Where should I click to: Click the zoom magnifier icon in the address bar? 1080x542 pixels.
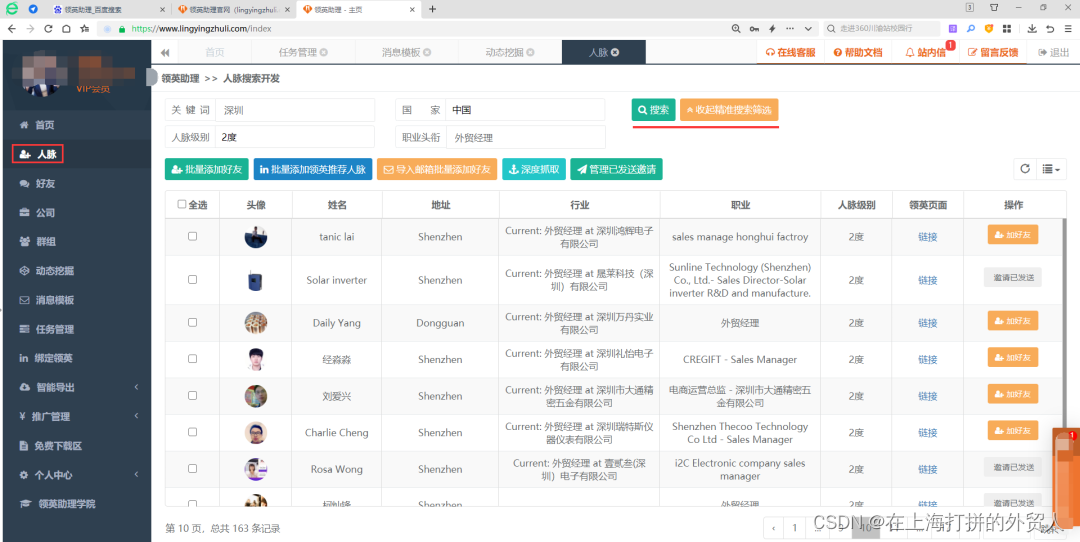[x=736, y=29]
